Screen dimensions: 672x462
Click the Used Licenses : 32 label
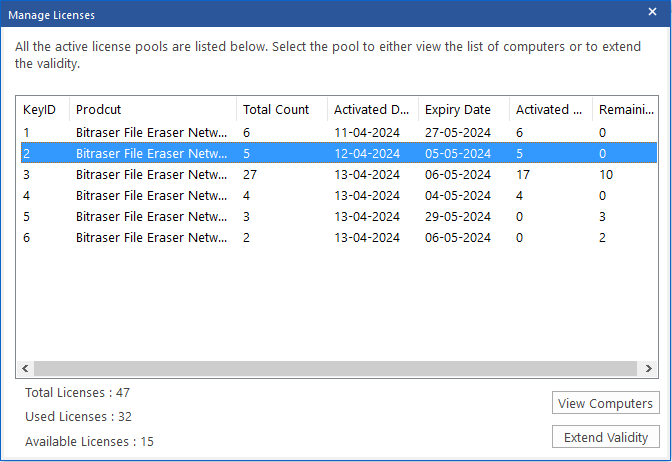pos(78,417)
